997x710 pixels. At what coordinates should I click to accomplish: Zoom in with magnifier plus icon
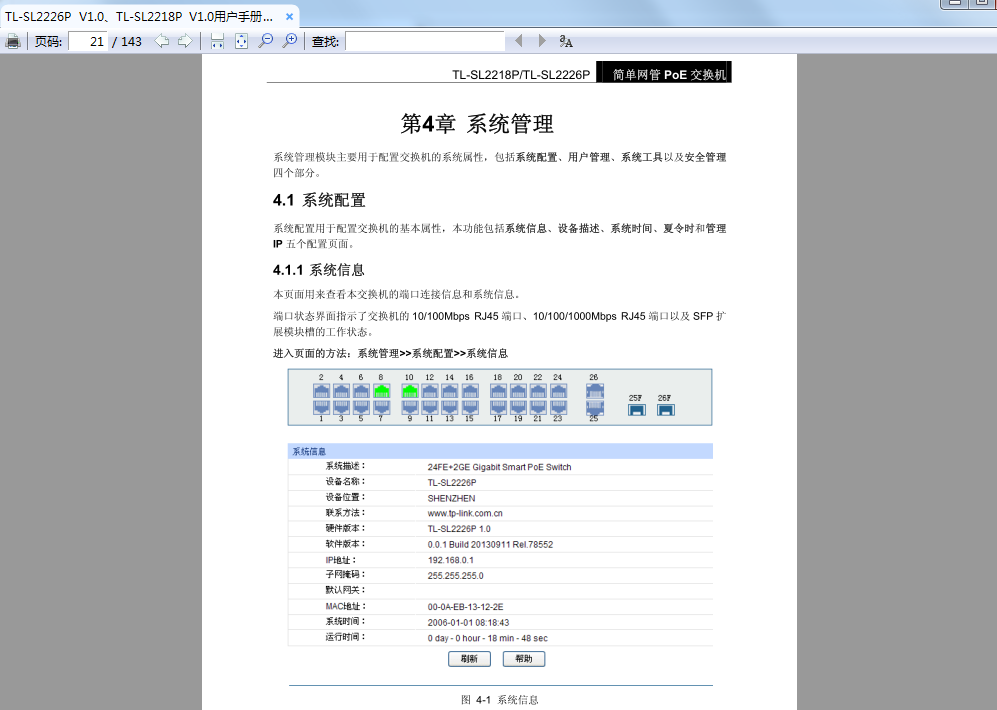tap(290, 41)
